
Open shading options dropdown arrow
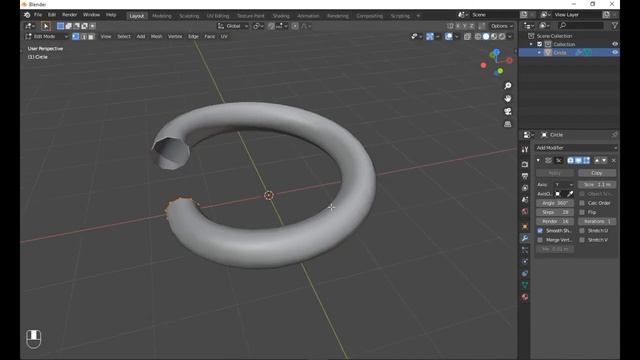[x=510, y=36]
